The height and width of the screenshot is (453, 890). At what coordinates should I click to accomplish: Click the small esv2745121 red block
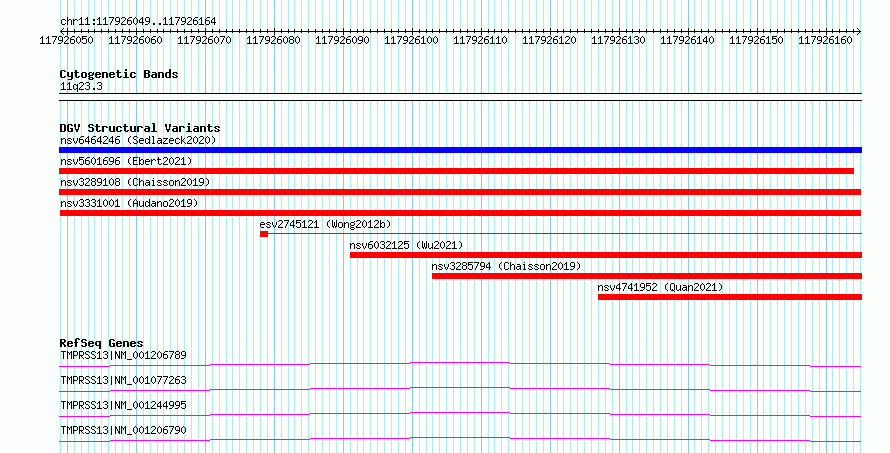coord(264,234)
